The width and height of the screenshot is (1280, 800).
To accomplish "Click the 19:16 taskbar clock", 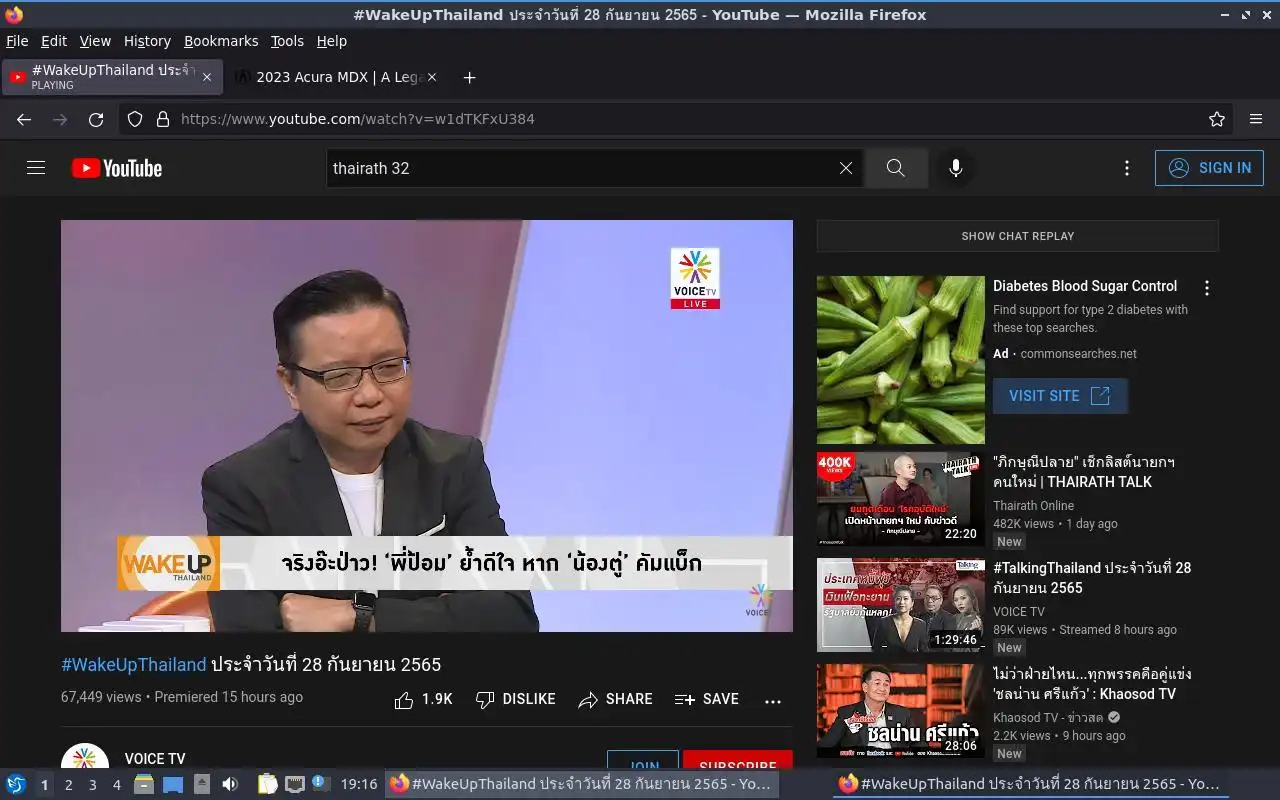I will click(x=359, y=784).
